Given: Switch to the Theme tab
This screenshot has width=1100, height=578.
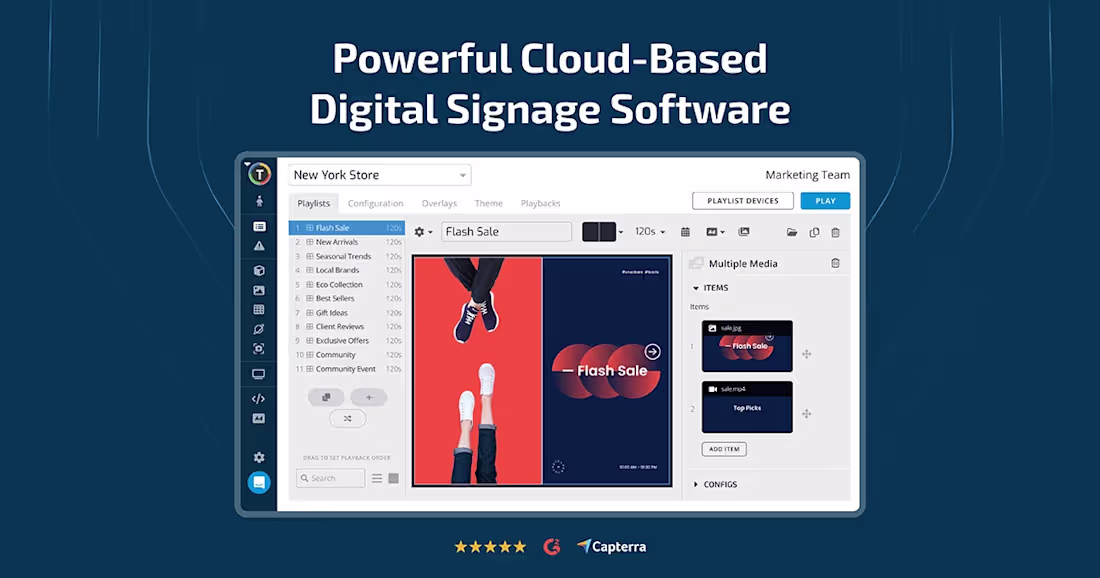Looking at the screenshot, I should [x=488, y=203].
